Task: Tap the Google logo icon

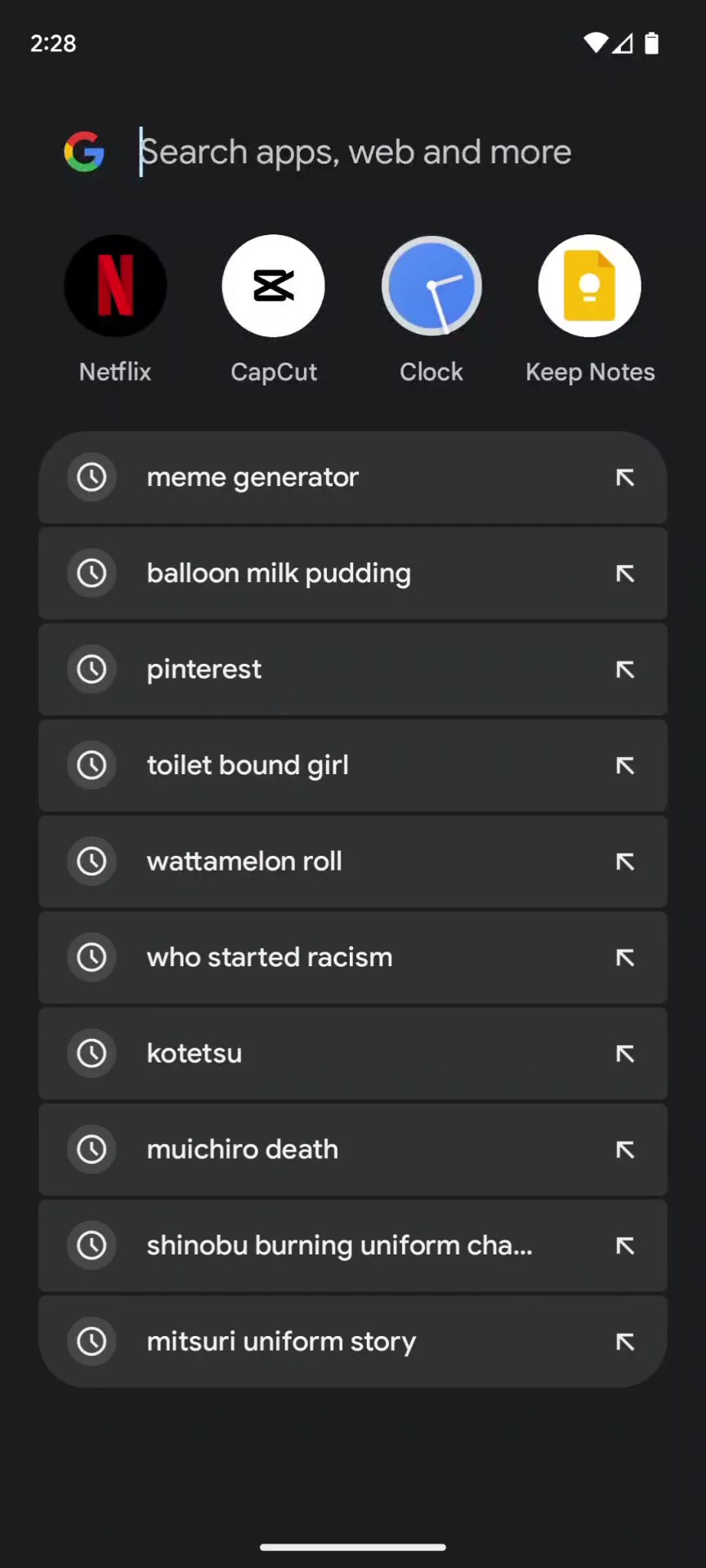Action: point(84,152)
